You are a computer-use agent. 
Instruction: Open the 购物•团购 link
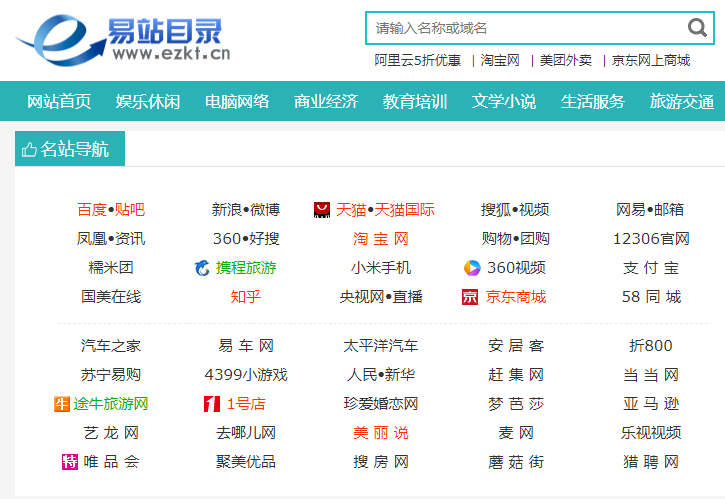tap(516, 239)
